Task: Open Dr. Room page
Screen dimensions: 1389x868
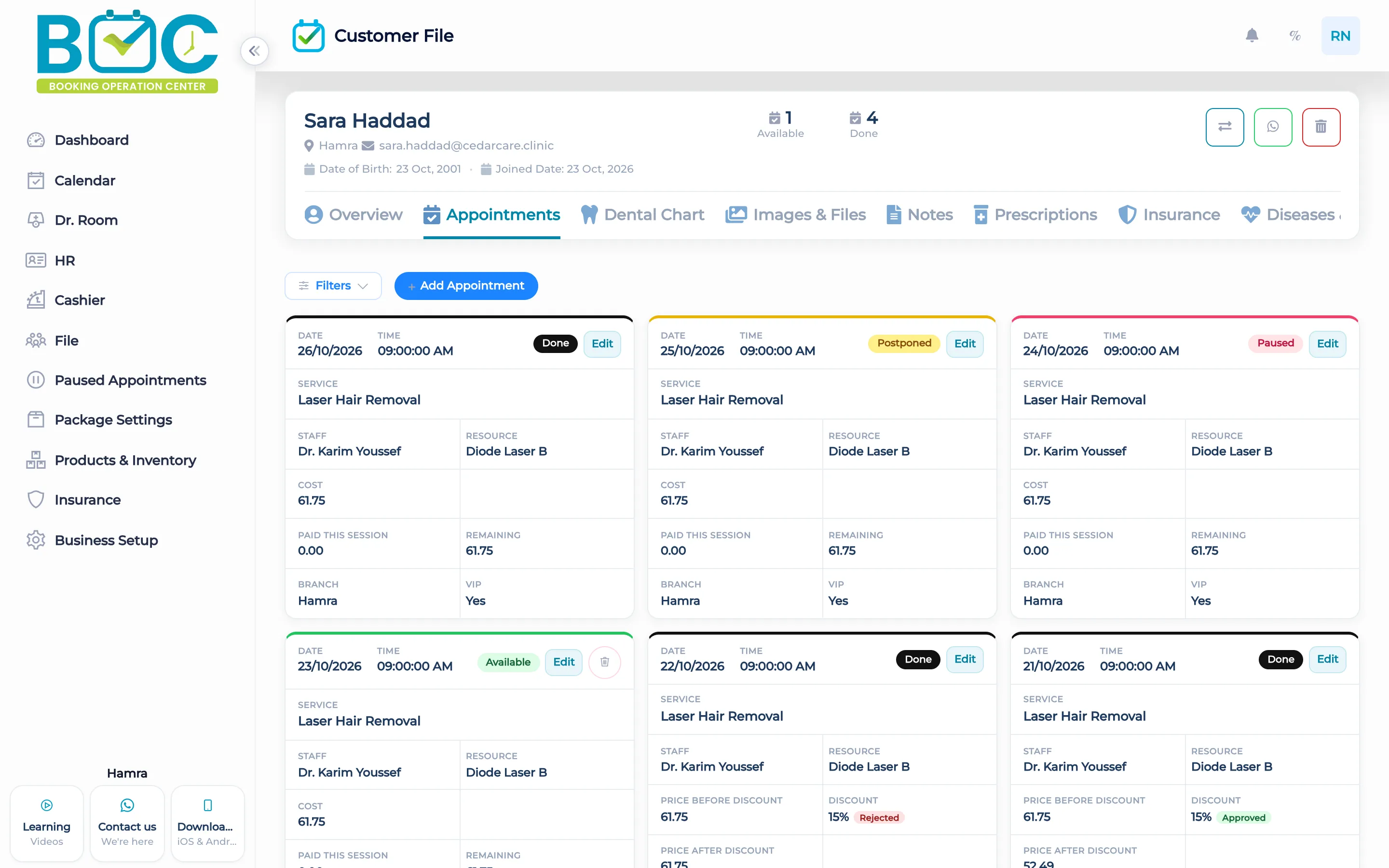Action: (72, 220)
